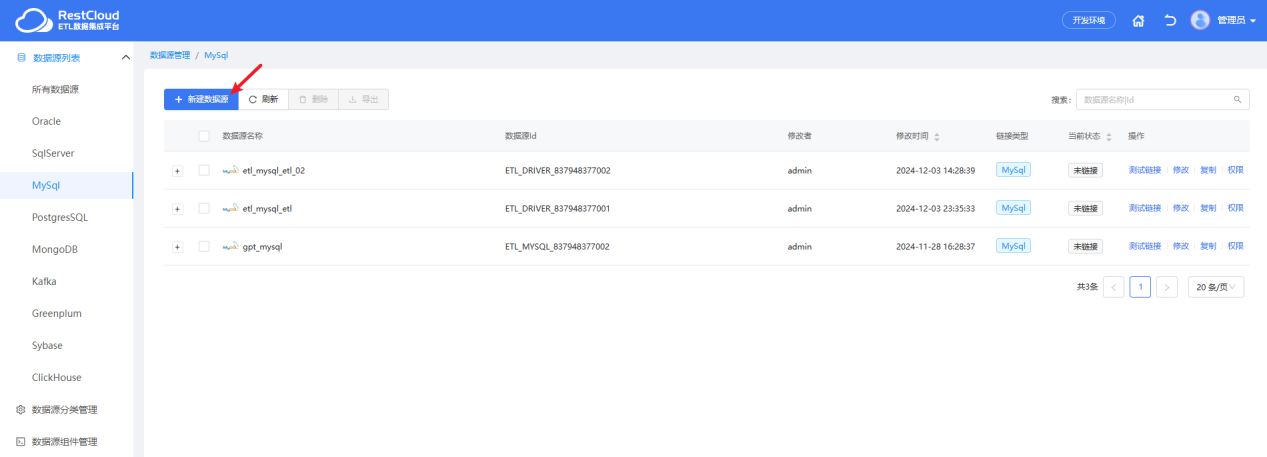This screenshot has width=1267, height=457.
Task: Click 数据源管理 breadcrumb link
Action: click(x=170, y=55)
